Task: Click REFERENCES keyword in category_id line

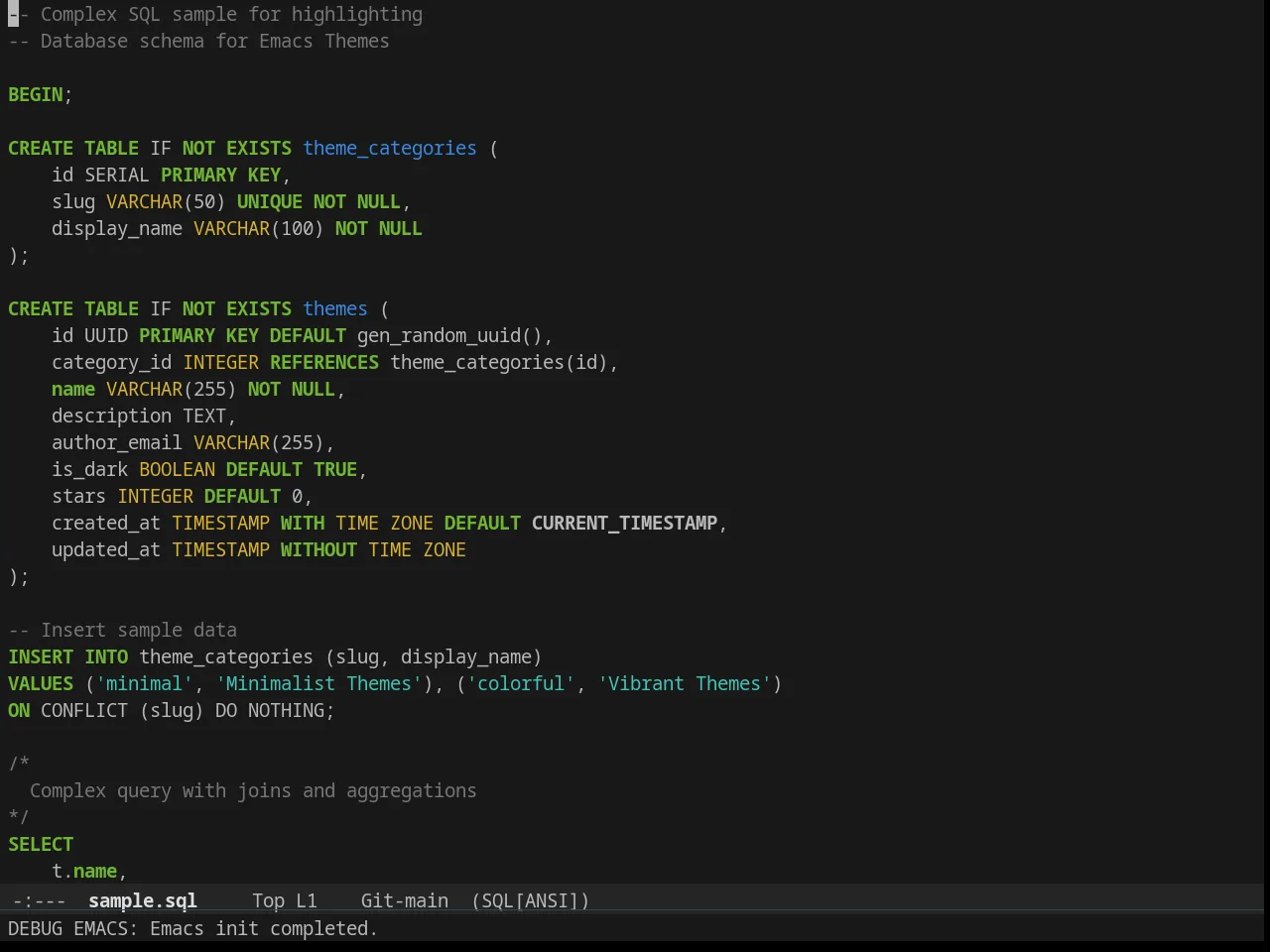Action: 324,362
